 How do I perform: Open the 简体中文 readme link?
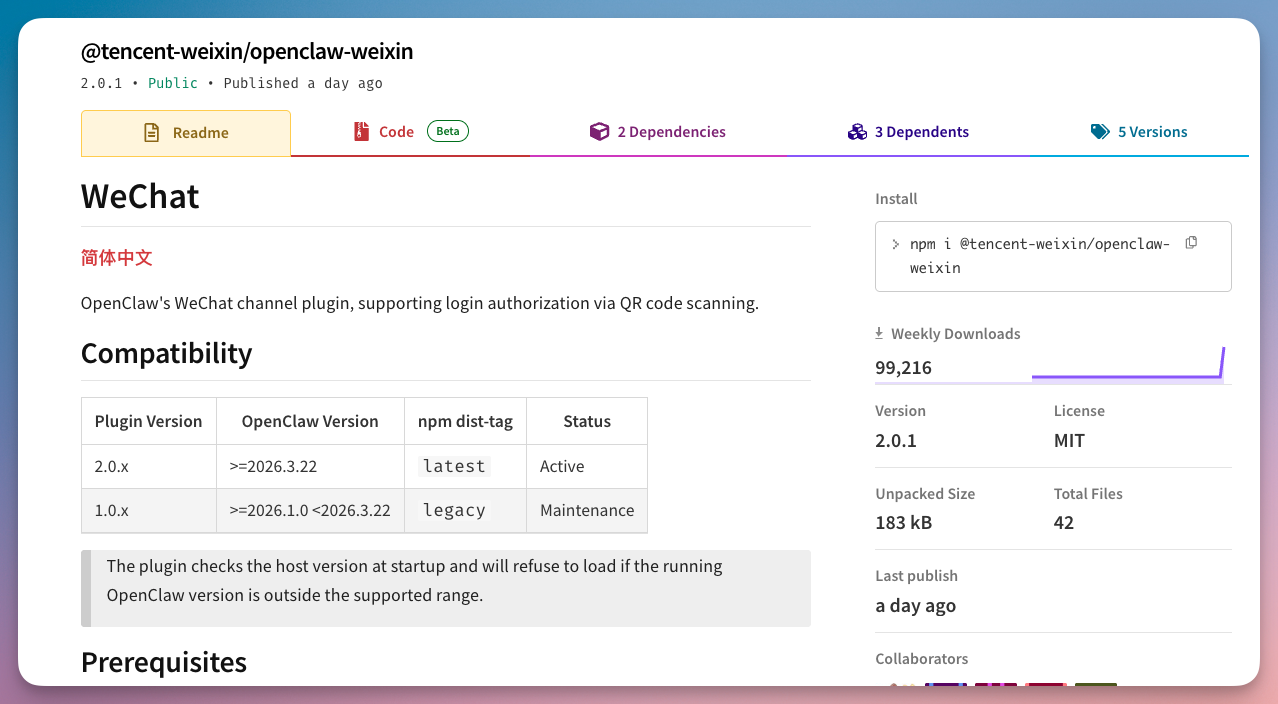(x=117, y=258)
